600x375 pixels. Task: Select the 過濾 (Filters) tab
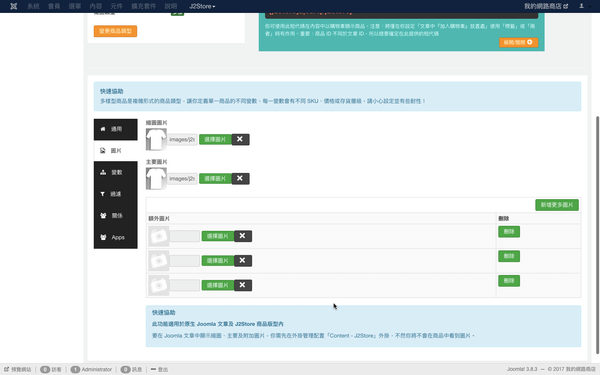(116, 194)
